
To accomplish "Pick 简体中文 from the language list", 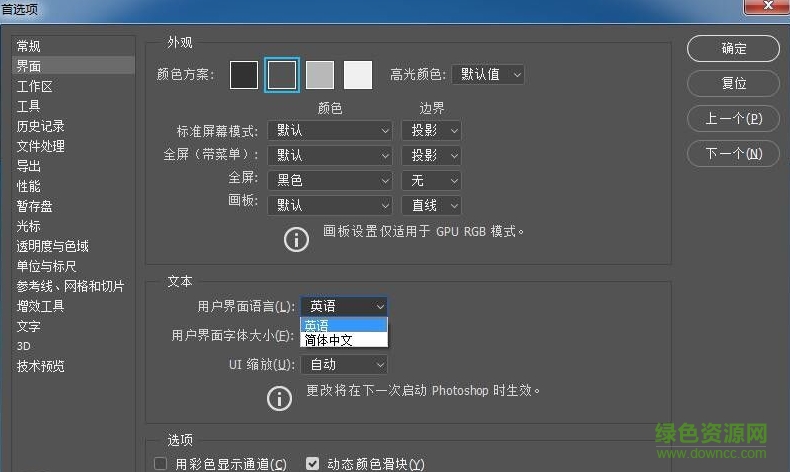I will click(344, 340).
